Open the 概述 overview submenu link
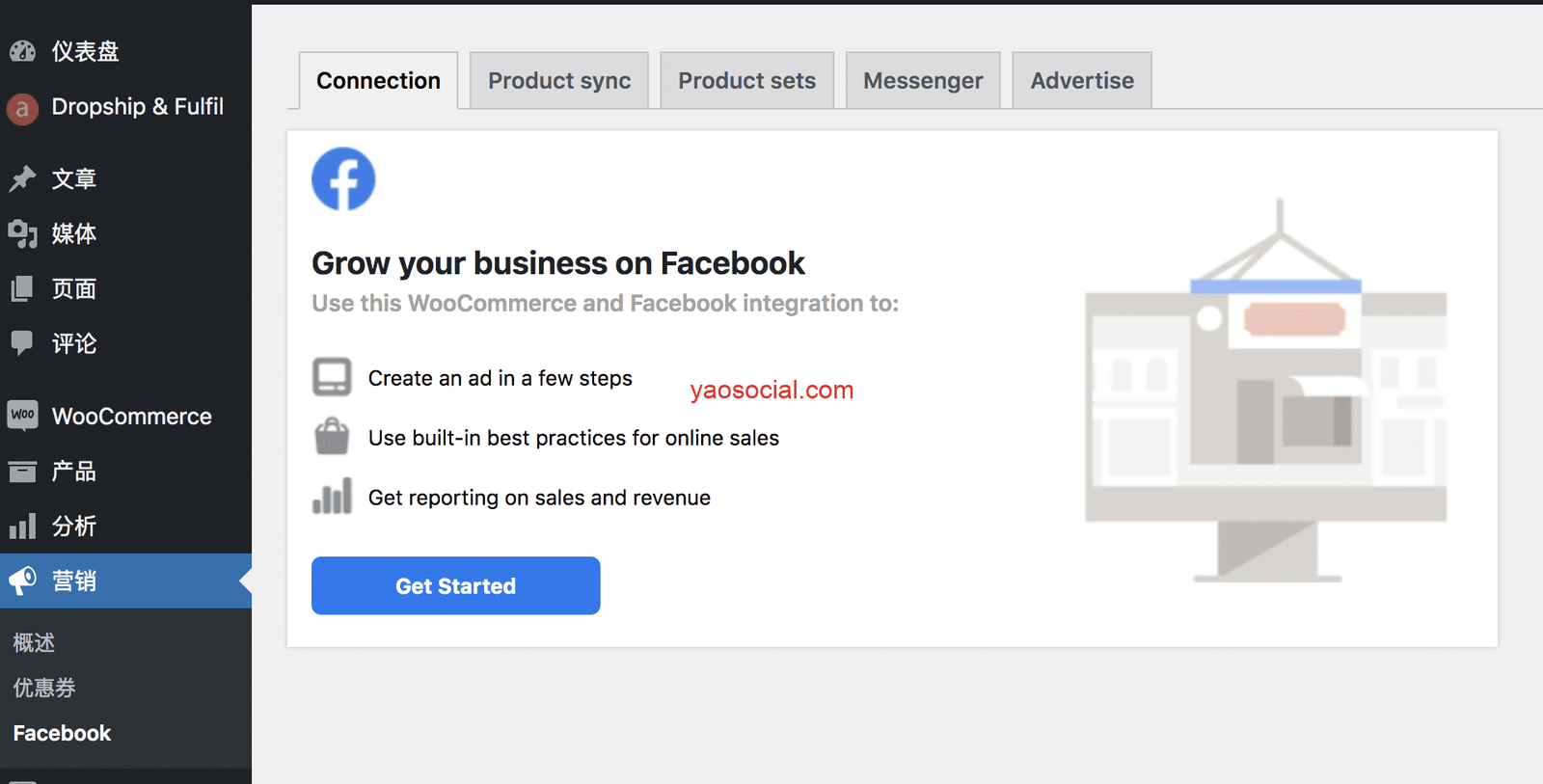The height and width of the screenshot is (784, 1543). 34,642
